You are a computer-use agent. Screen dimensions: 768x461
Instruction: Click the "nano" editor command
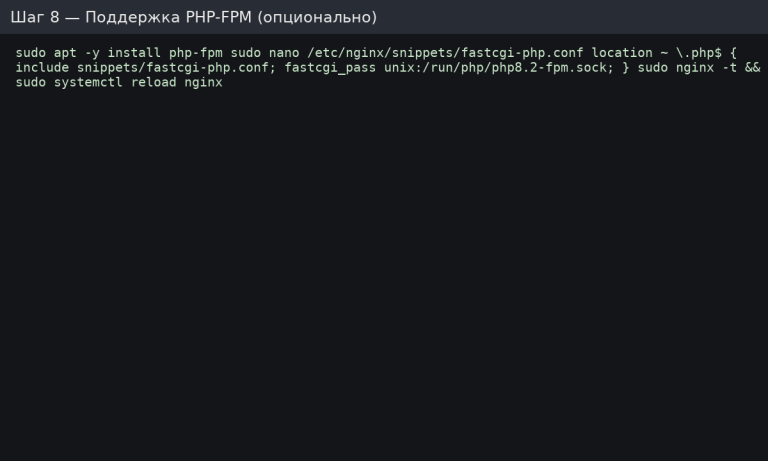[284, 52]
